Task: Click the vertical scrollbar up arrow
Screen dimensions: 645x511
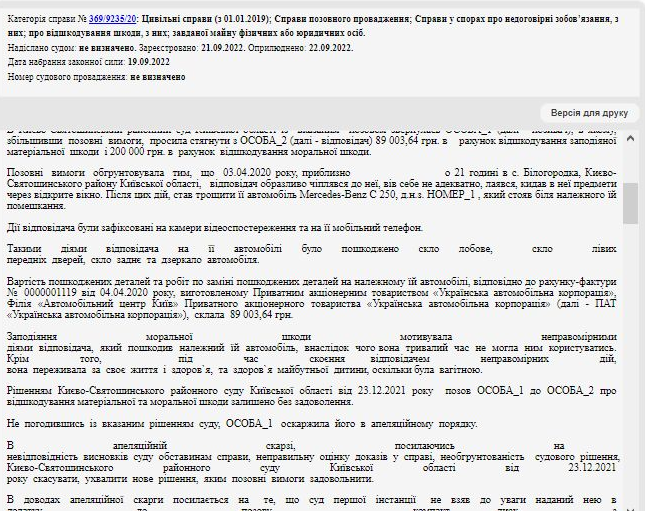Action: (x=630, y=139)
